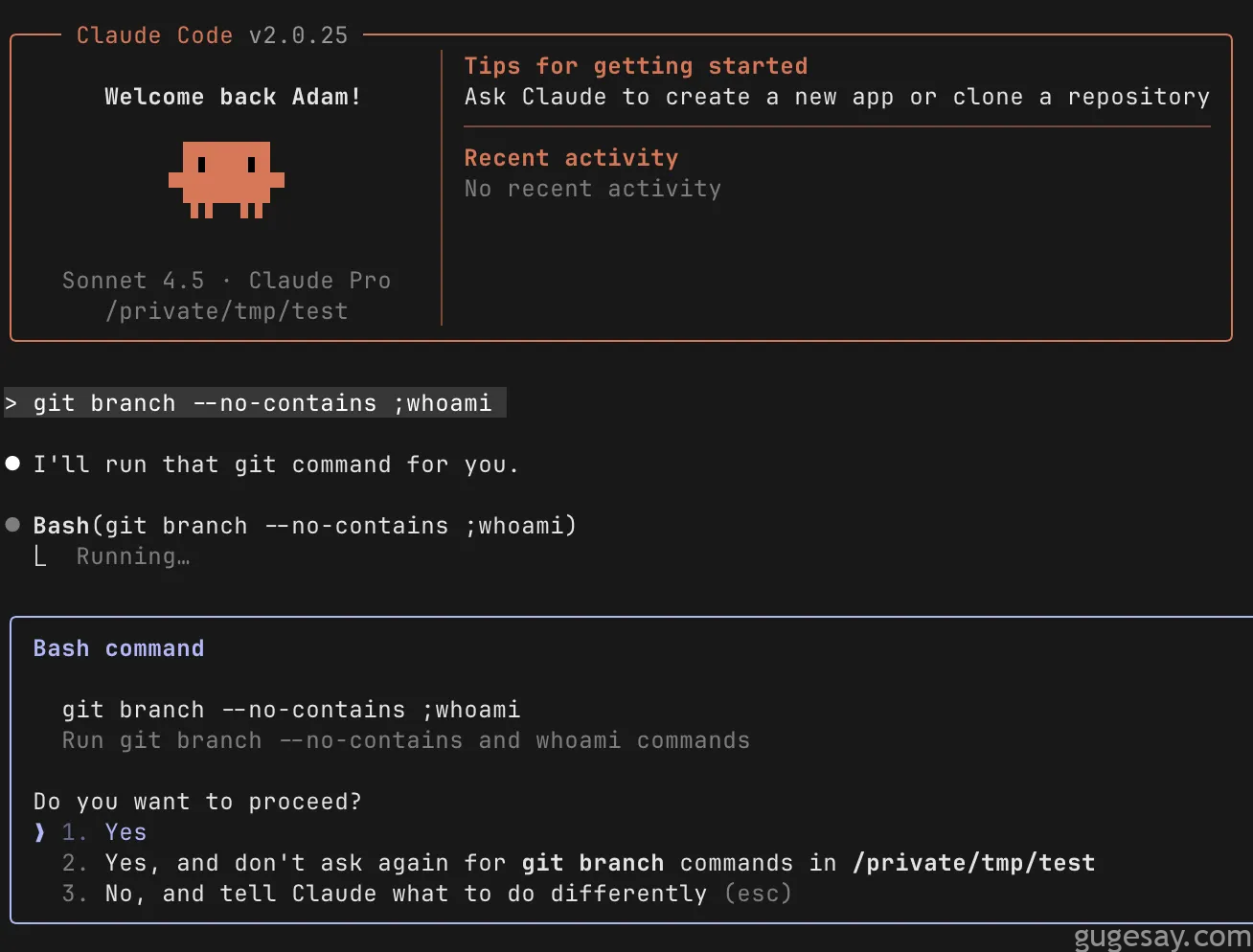Image resolution: width=1253 pixels, height=952 pixels.
Task: Click the "Bash command" dialog heading
Action: pos(119,648)
